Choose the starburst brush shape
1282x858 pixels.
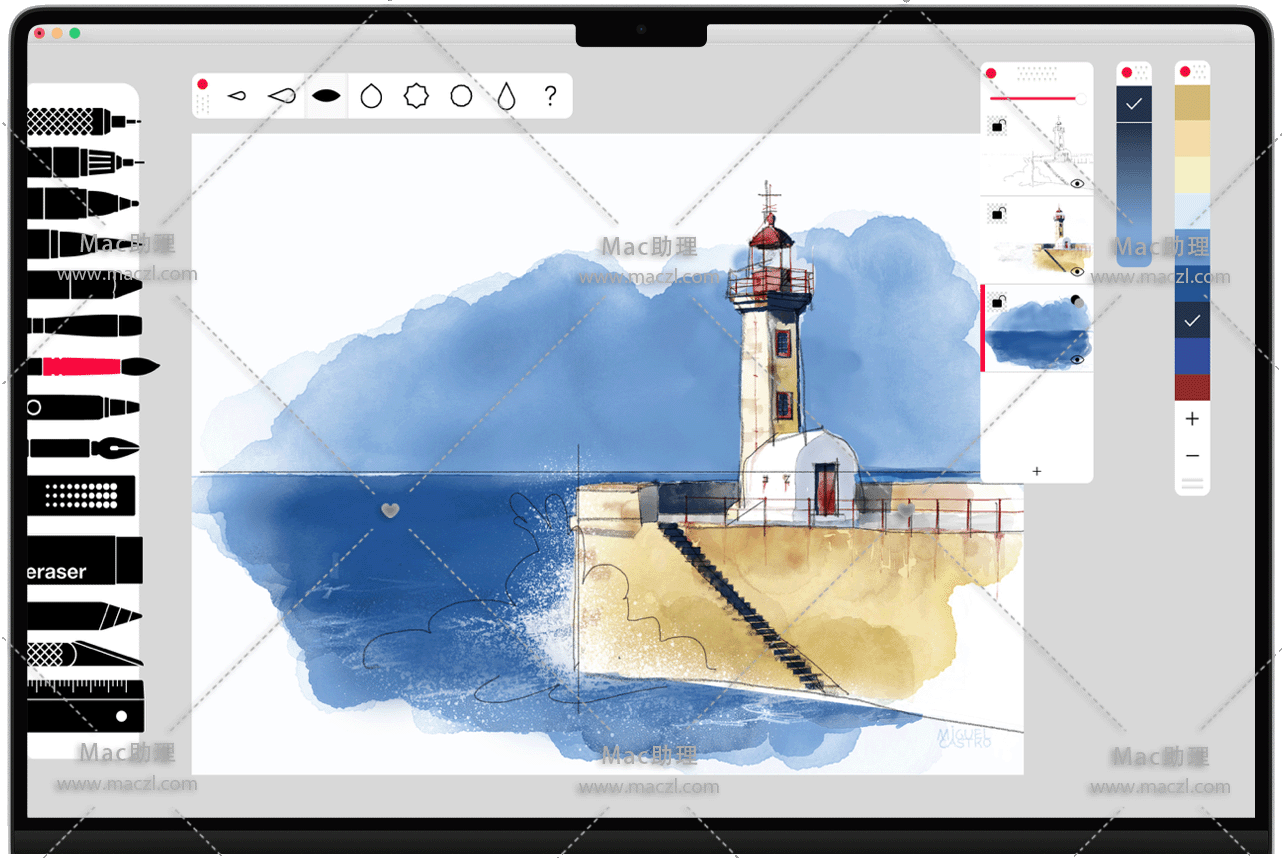pyautogui.click(x=416, y=96)
